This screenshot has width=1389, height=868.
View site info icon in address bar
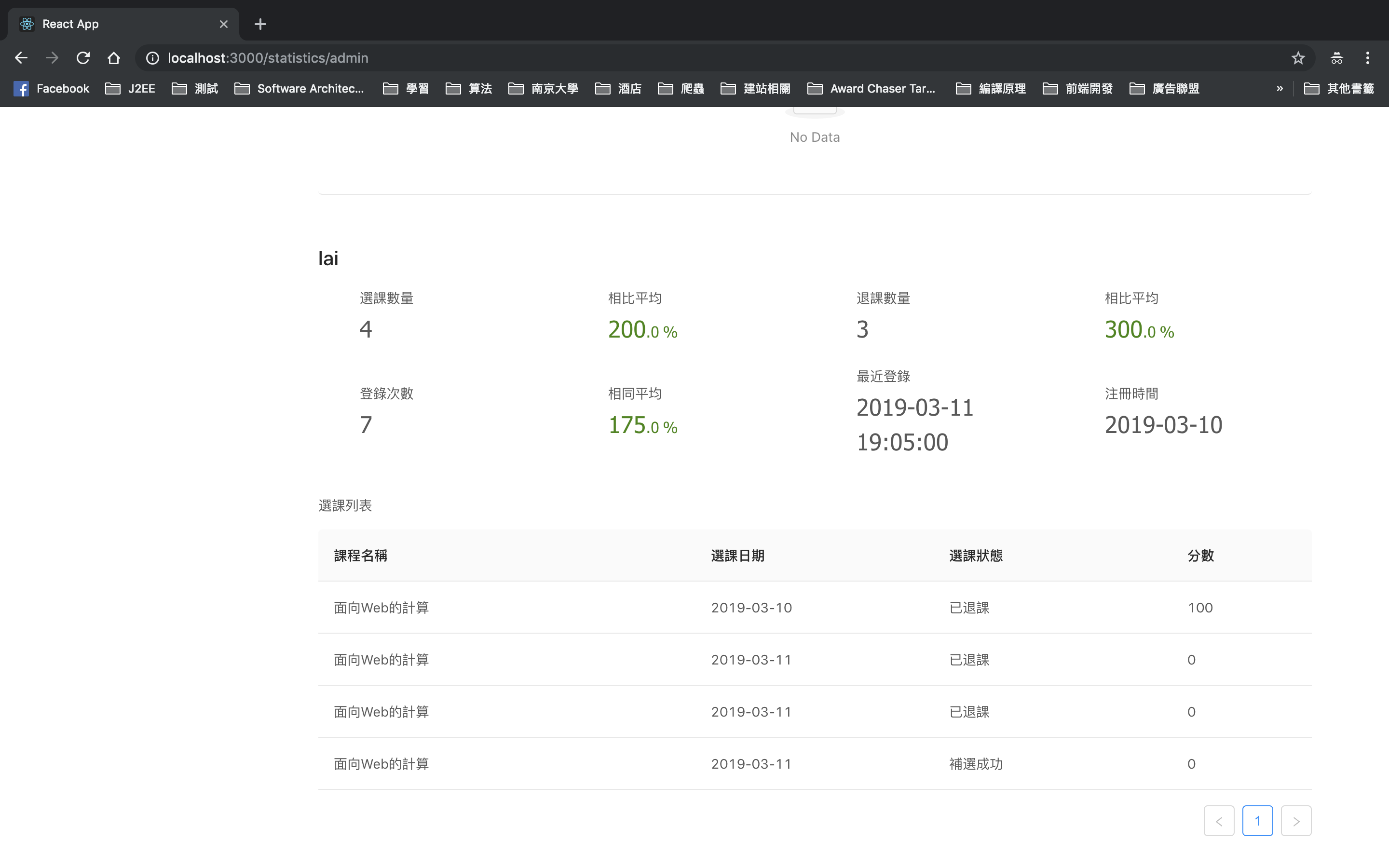[152, 58]
